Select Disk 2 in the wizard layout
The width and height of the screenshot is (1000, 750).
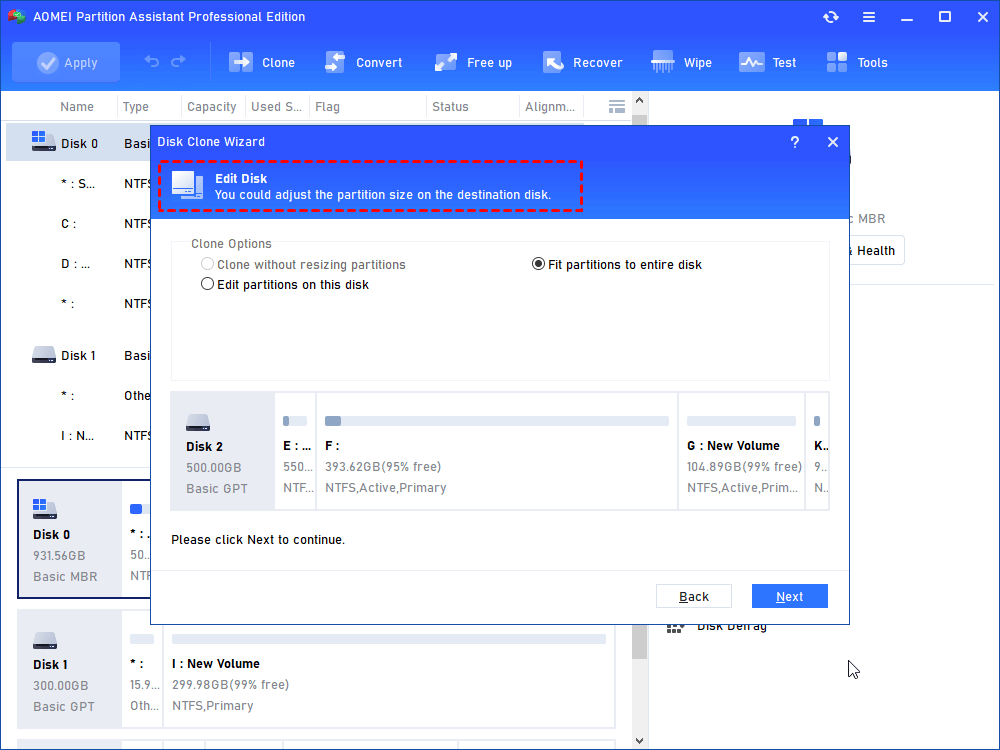[223, 451]
